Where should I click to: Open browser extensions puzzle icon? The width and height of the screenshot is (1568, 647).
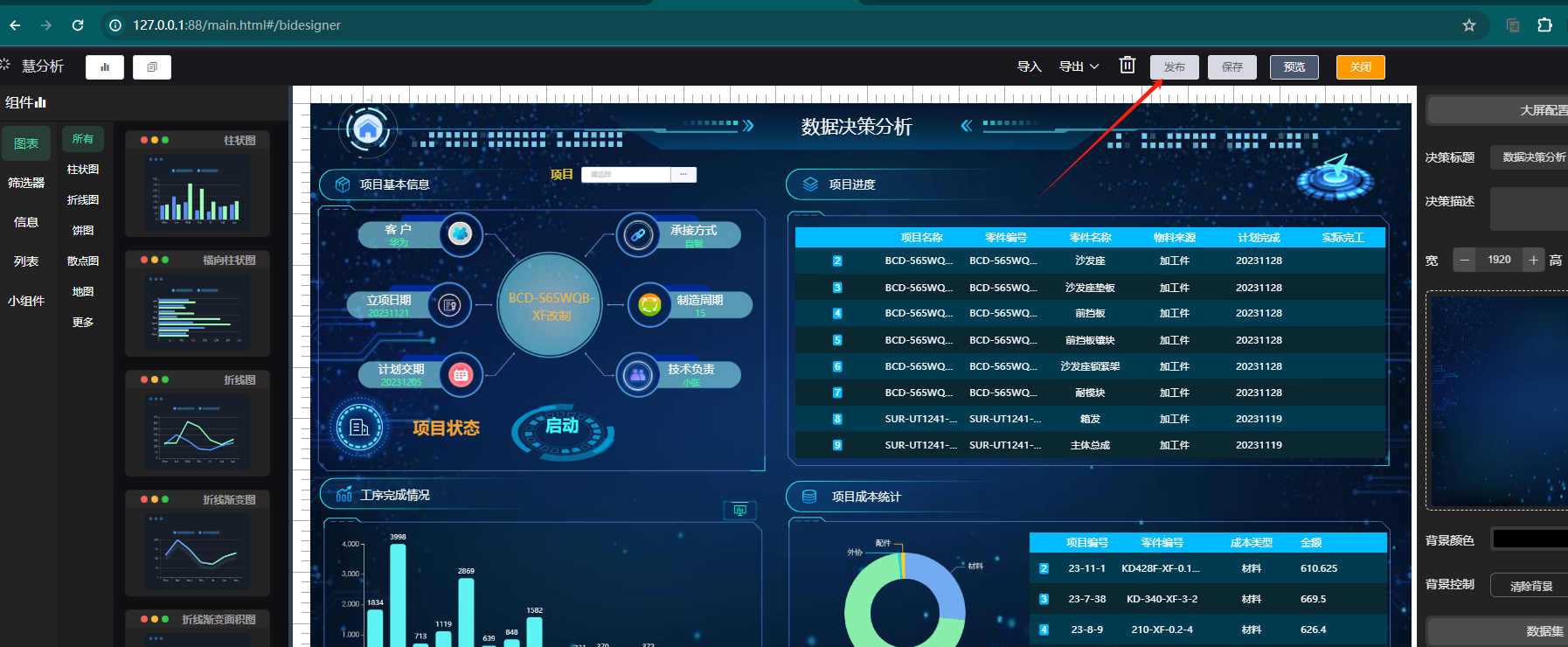[1544, 25]
